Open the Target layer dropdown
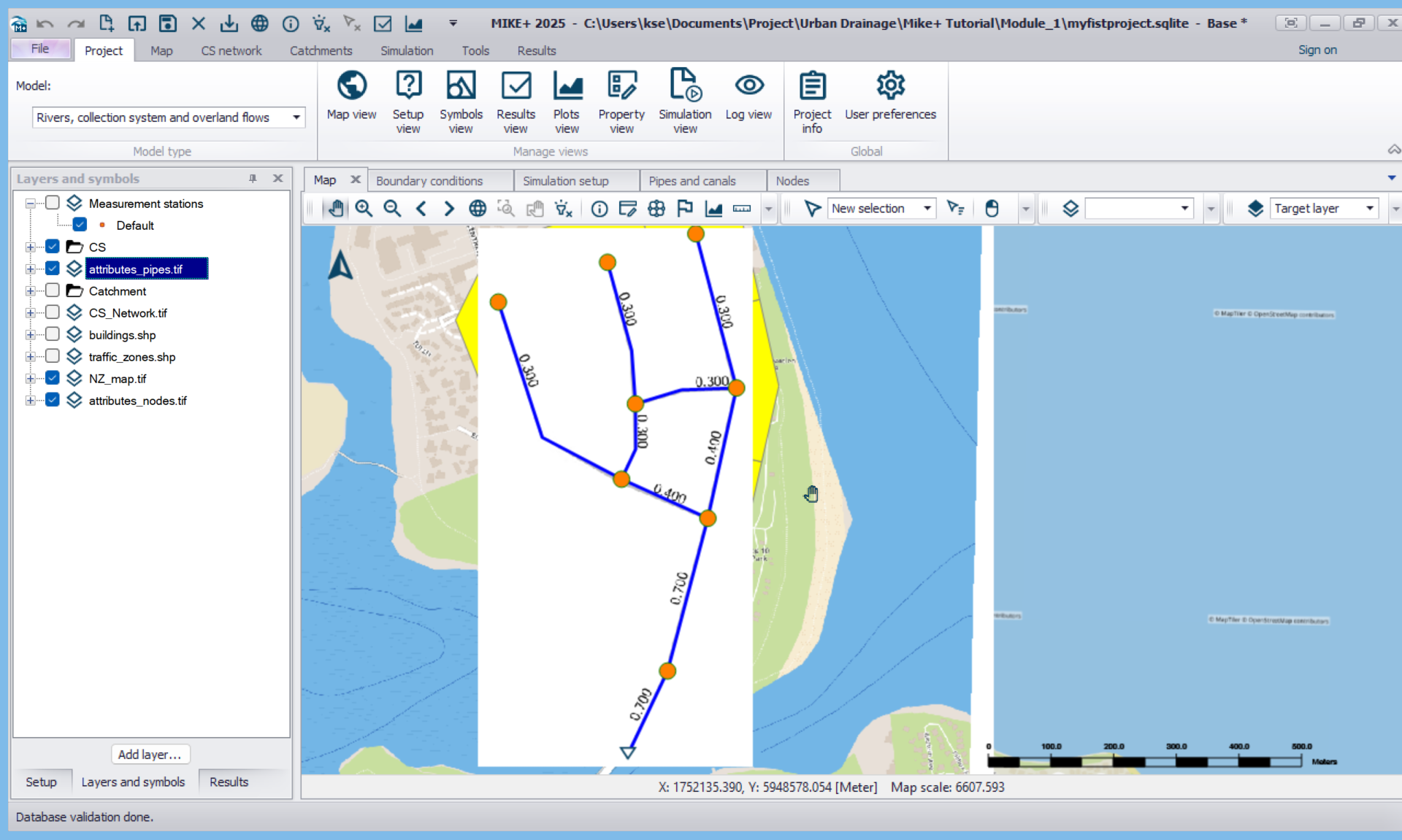 [1369, 209]
